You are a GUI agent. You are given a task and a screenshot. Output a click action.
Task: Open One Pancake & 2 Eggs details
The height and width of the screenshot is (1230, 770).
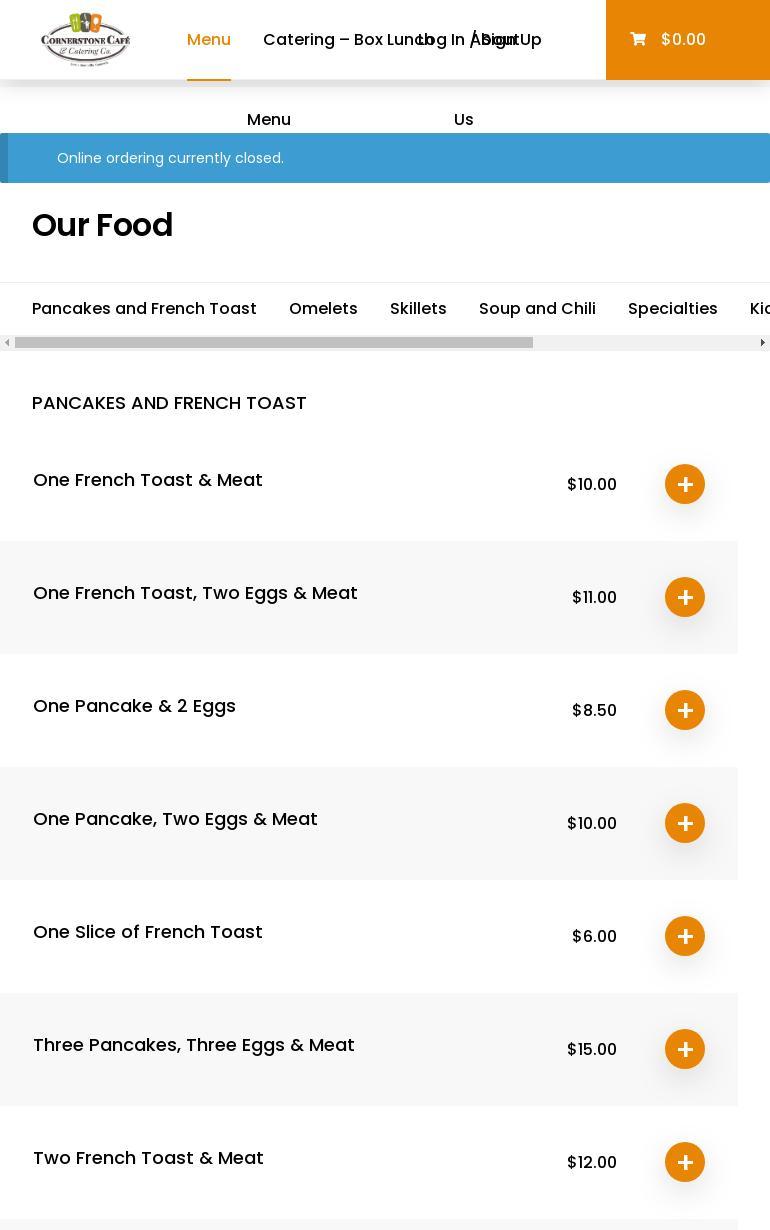(x=134, y=706)
